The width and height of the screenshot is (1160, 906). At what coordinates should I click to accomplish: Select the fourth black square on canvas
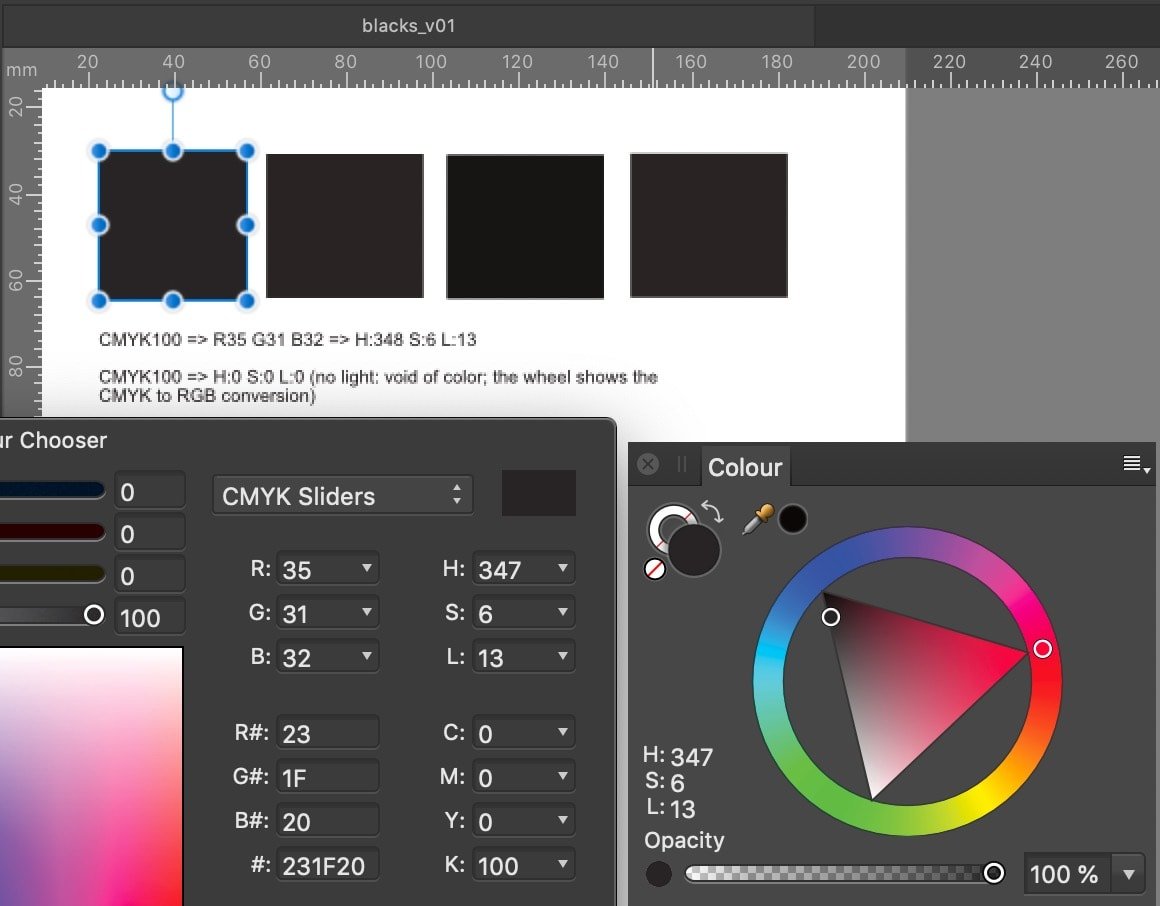(x=709, y=226)
